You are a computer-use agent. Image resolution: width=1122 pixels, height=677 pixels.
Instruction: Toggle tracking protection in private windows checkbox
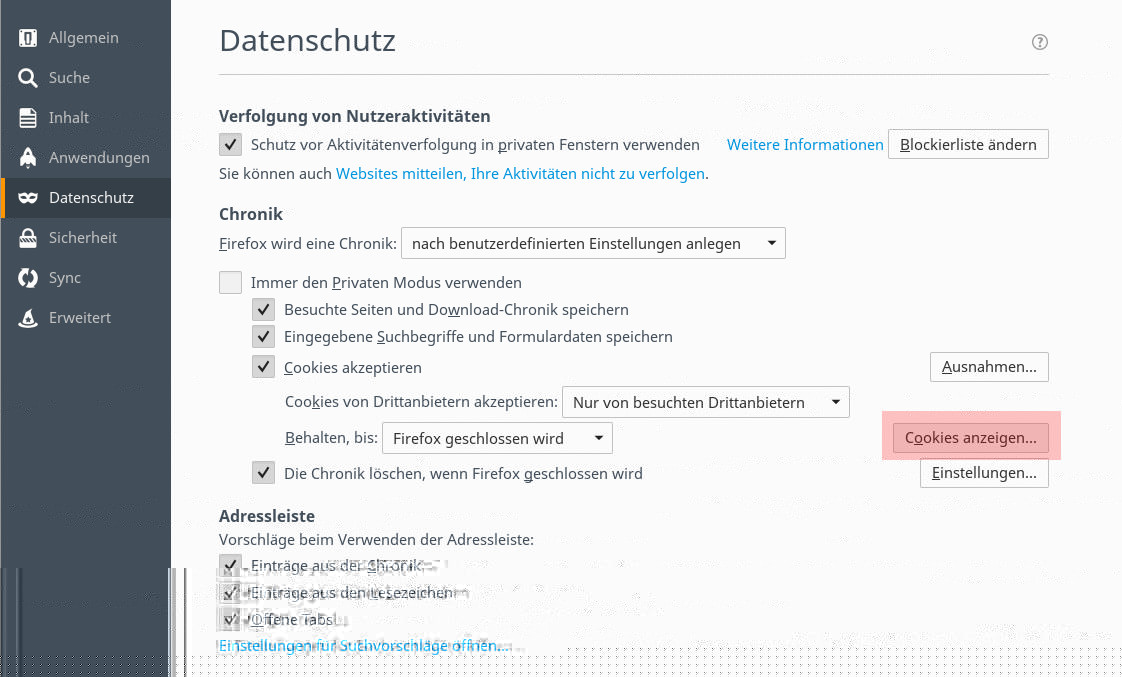[231, 145]
